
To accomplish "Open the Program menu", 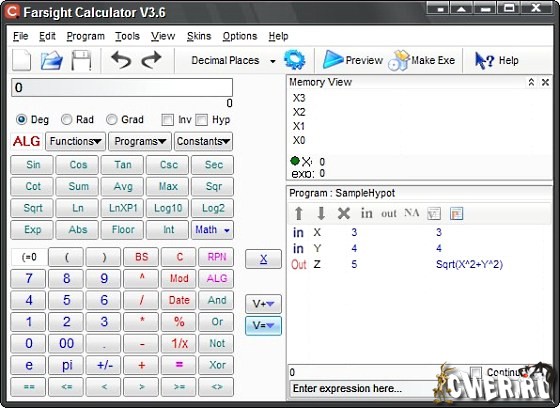I will tap(85, 36).
